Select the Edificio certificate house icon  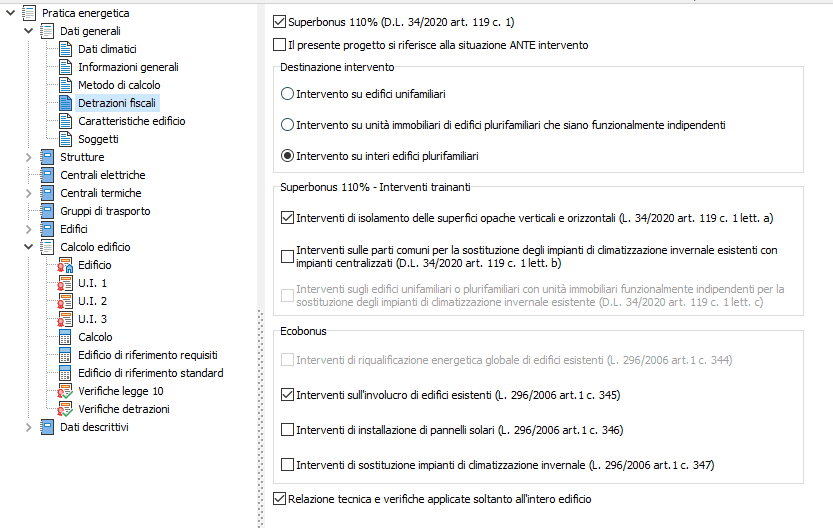tap(65, 265)
